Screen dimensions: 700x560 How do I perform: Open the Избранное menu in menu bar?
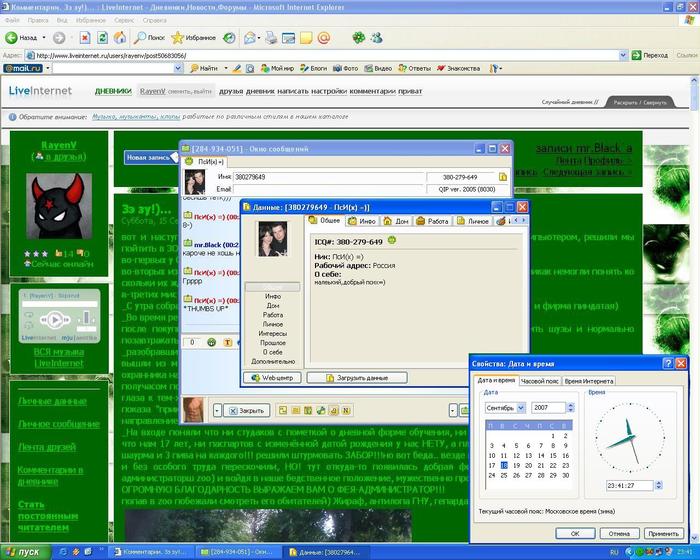[x=91, y=20]
